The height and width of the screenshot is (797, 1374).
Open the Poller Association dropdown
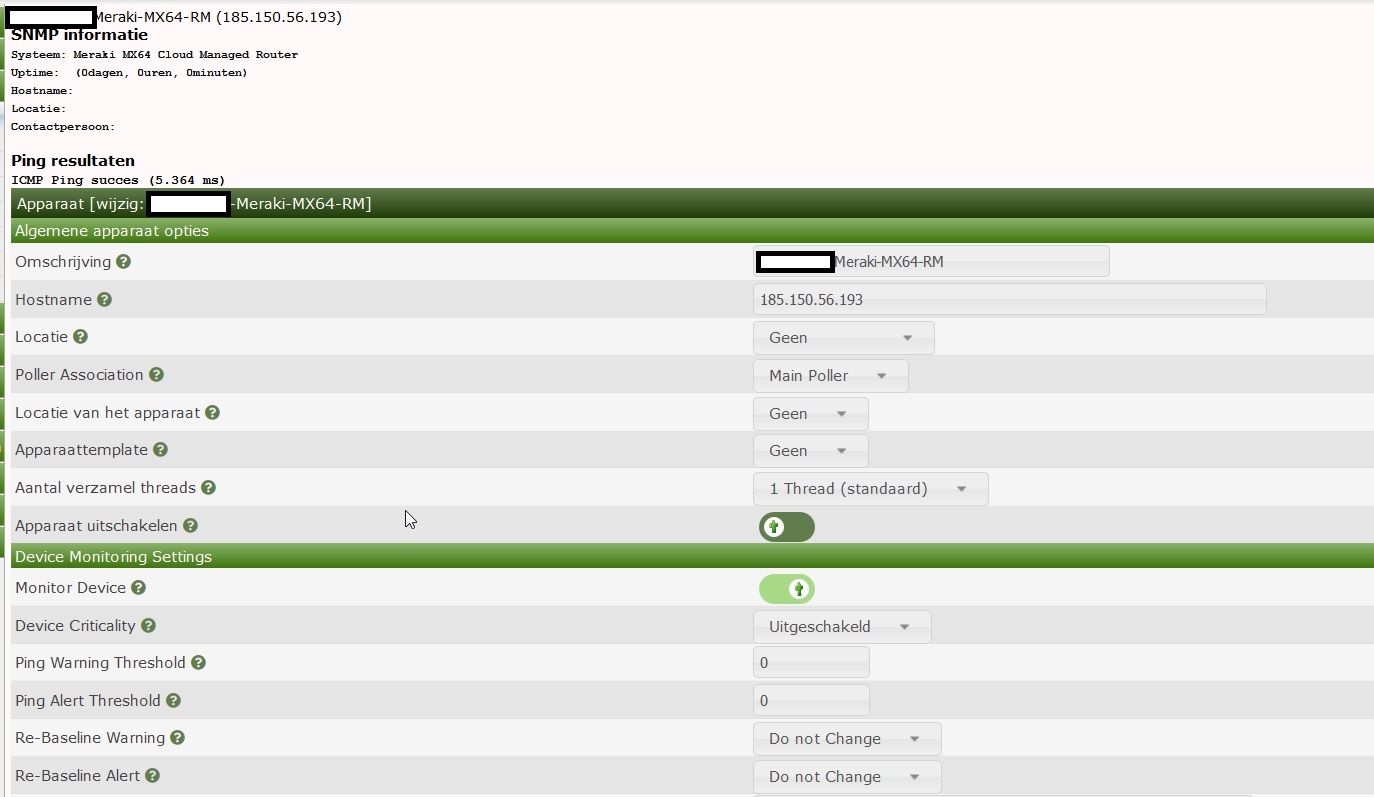pos(830,376)
